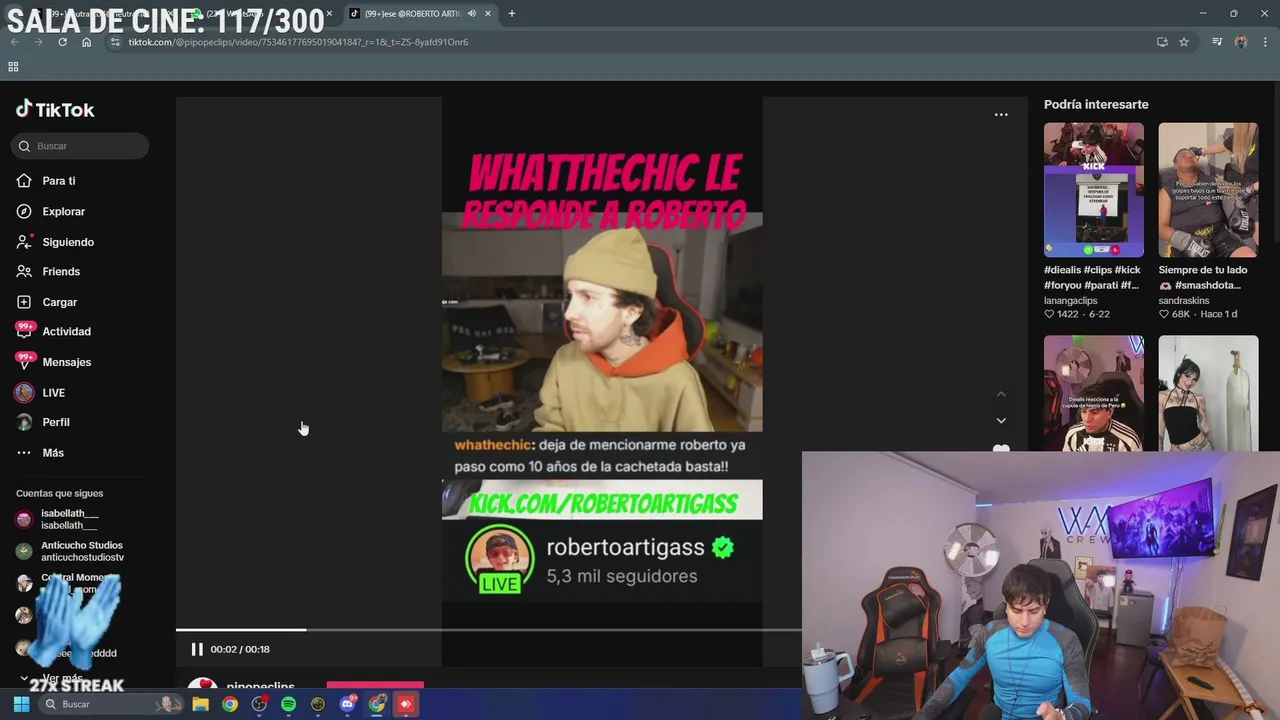Click pipopeclips author name below video
This screenshot has height=720, width=1280.
260,686
